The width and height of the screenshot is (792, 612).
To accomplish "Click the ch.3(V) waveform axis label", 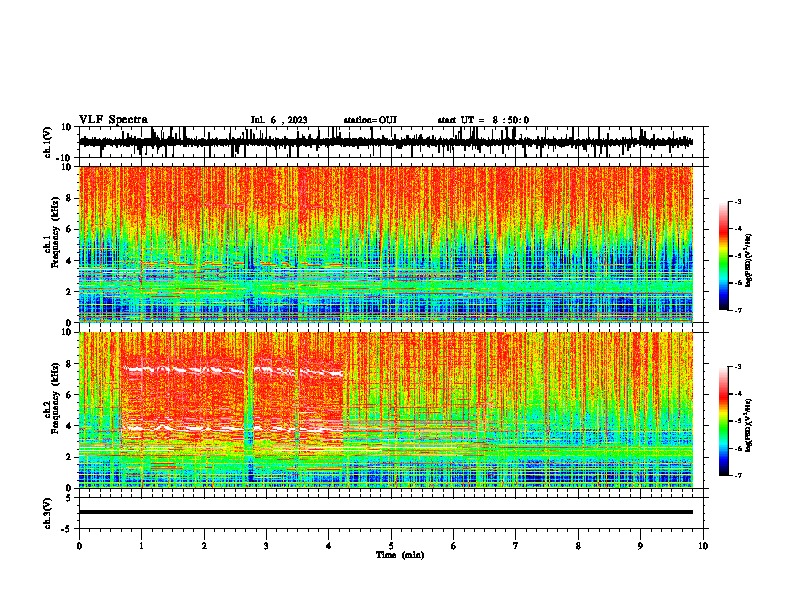I will pyautogui.click(x=48, y=513).
